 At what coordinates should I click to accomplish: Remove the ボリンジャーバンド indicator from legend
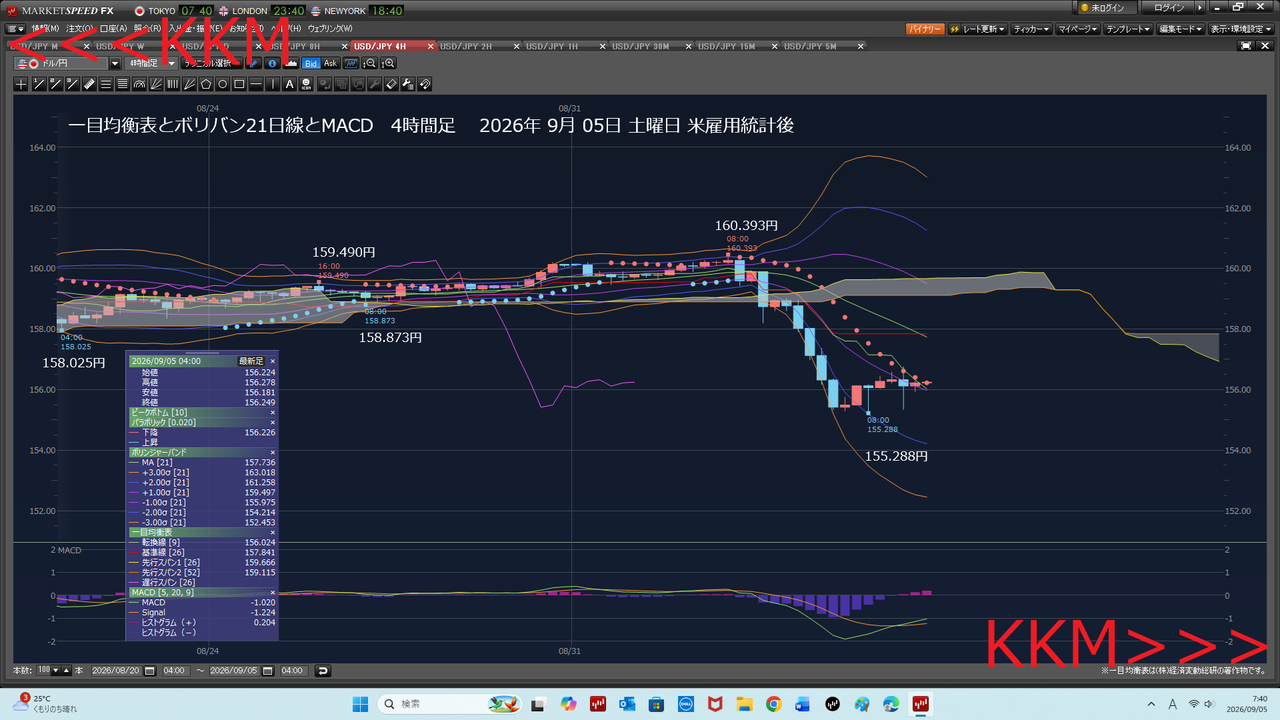pyautogui.click(x=272, y=452)
